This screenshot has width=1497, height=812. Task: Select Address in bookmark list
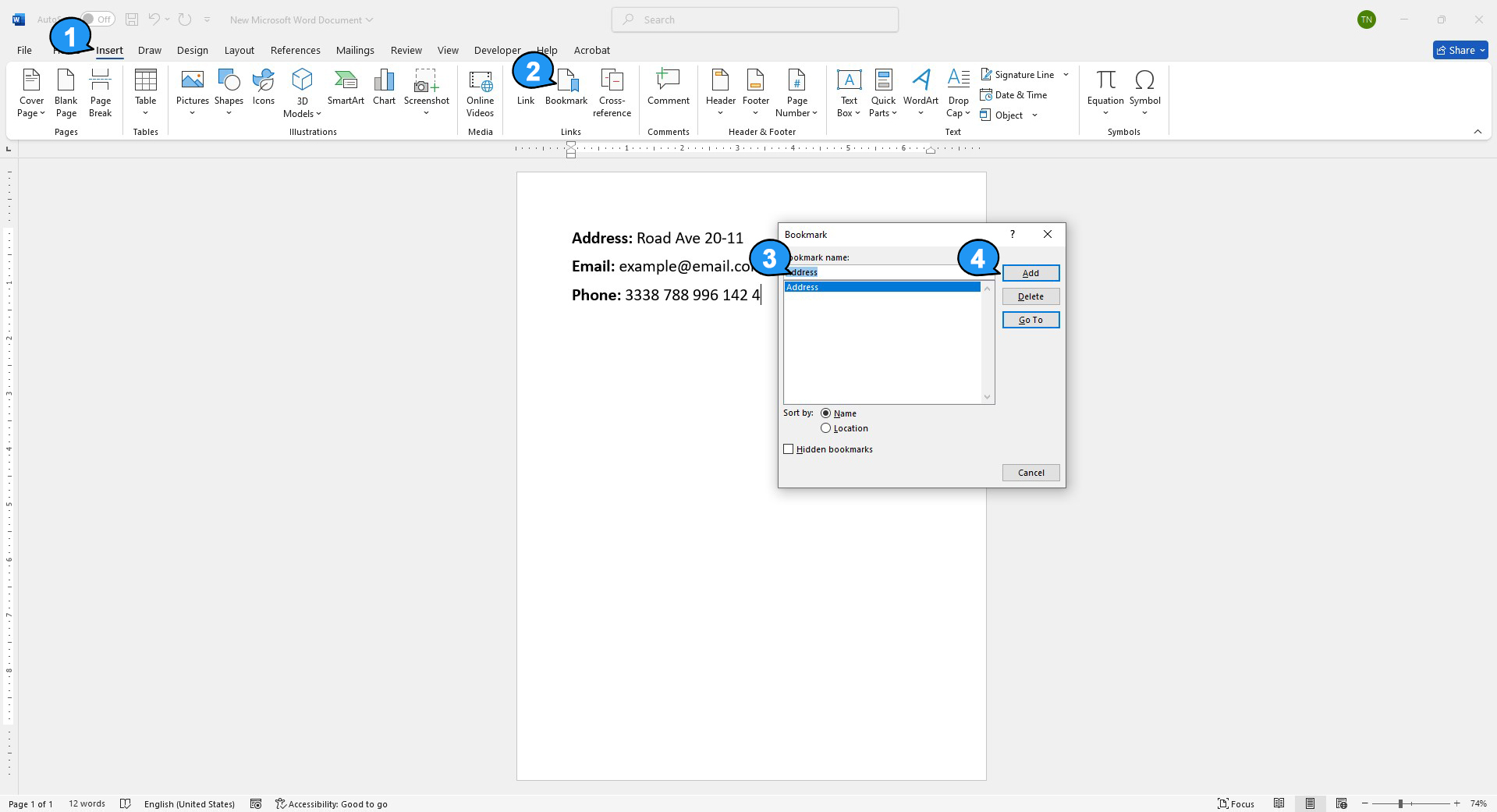coord(882,287)
